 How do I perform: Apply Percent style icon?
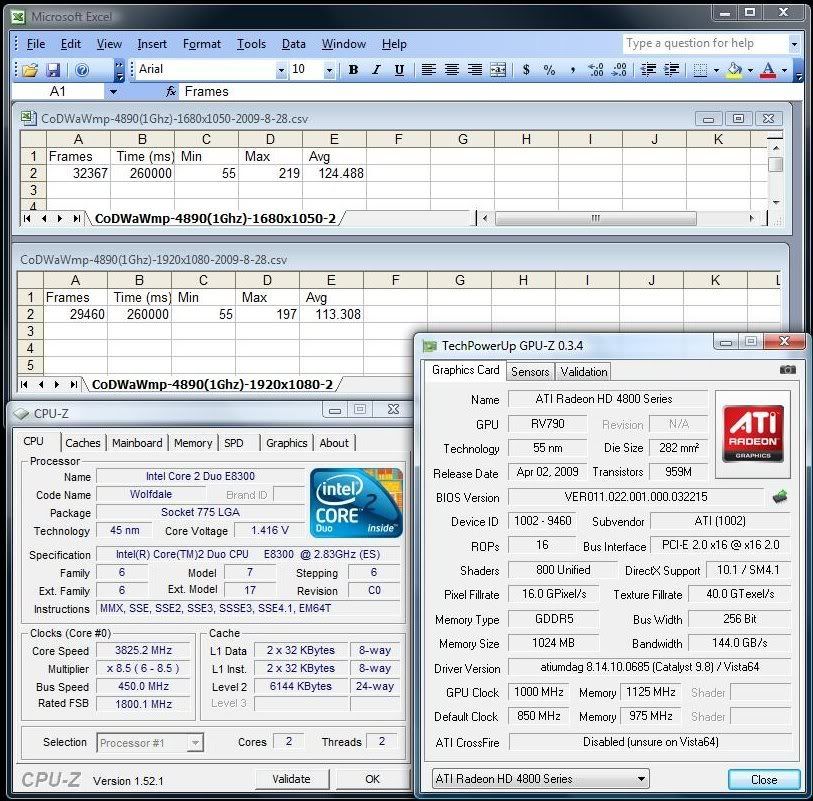(549, 69)
